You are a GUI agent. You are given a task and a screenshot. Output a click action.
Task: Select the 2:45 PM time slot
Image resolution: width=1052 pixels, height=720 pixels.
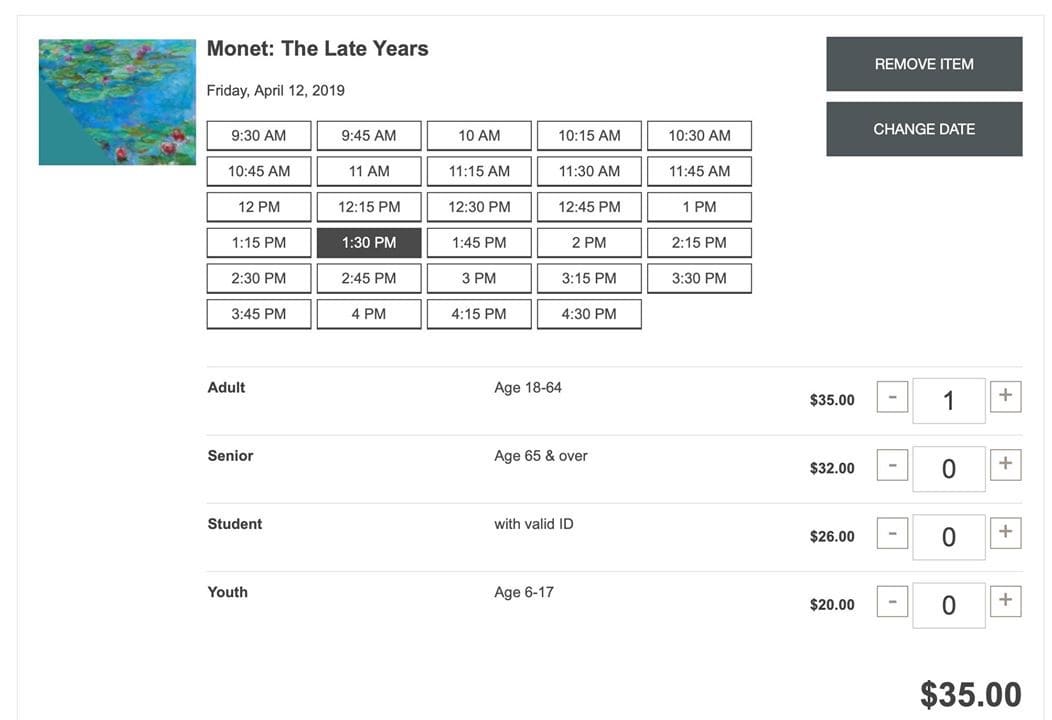(369, 278)
